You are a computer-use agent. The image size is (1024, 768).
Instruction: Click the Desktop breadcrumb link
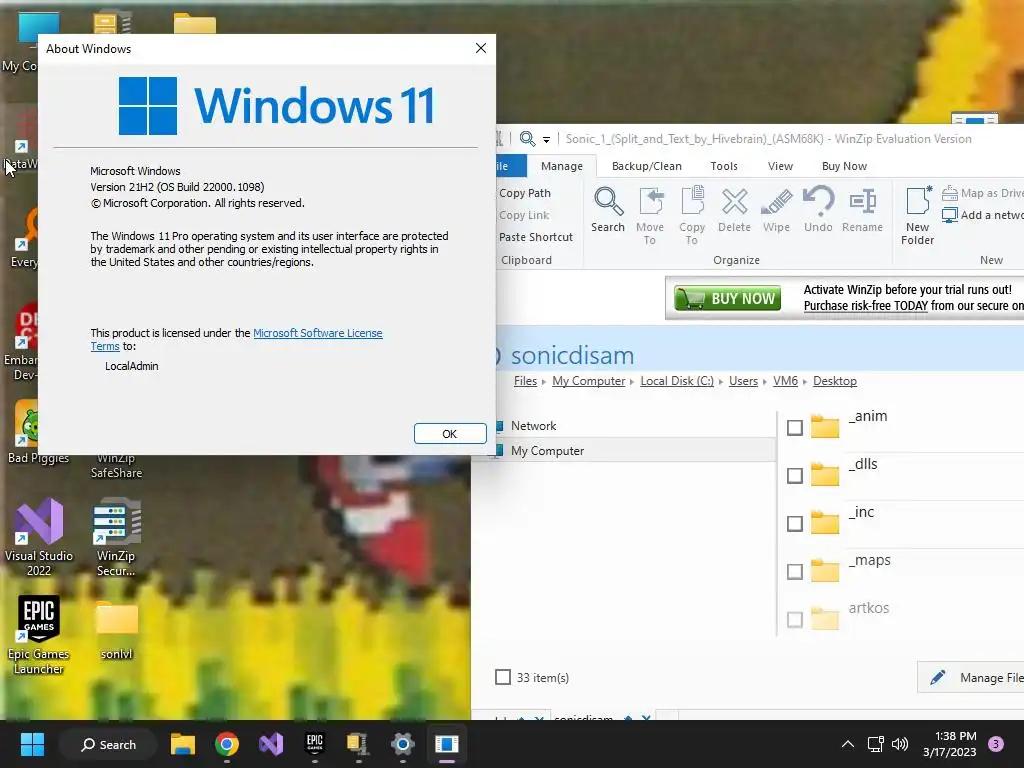pos(835,381)
